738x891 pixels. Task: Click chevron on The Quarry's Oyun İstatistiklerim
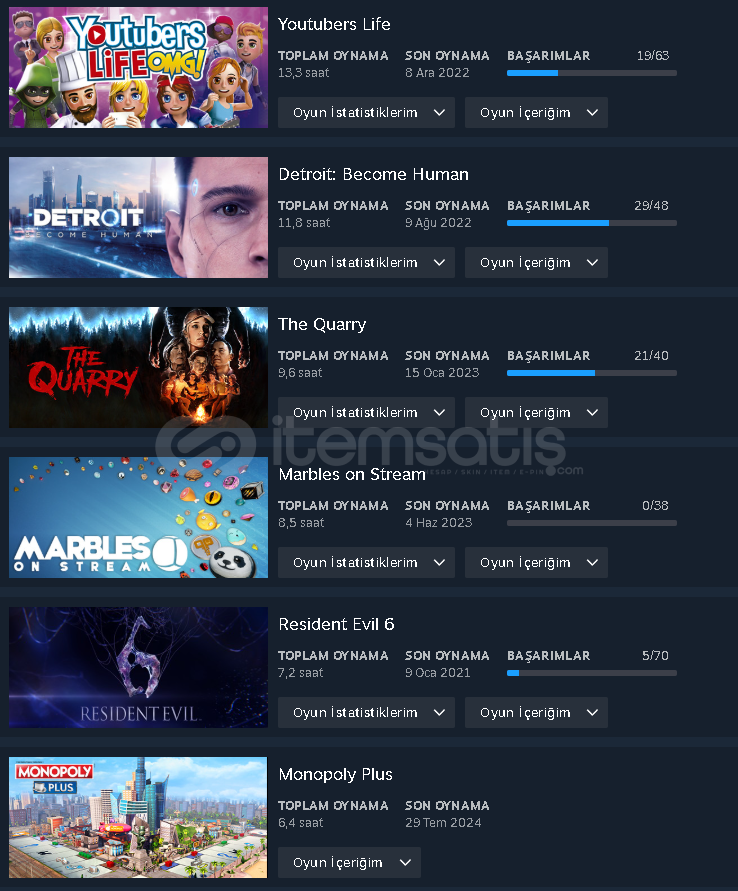[x=439, y=413]
